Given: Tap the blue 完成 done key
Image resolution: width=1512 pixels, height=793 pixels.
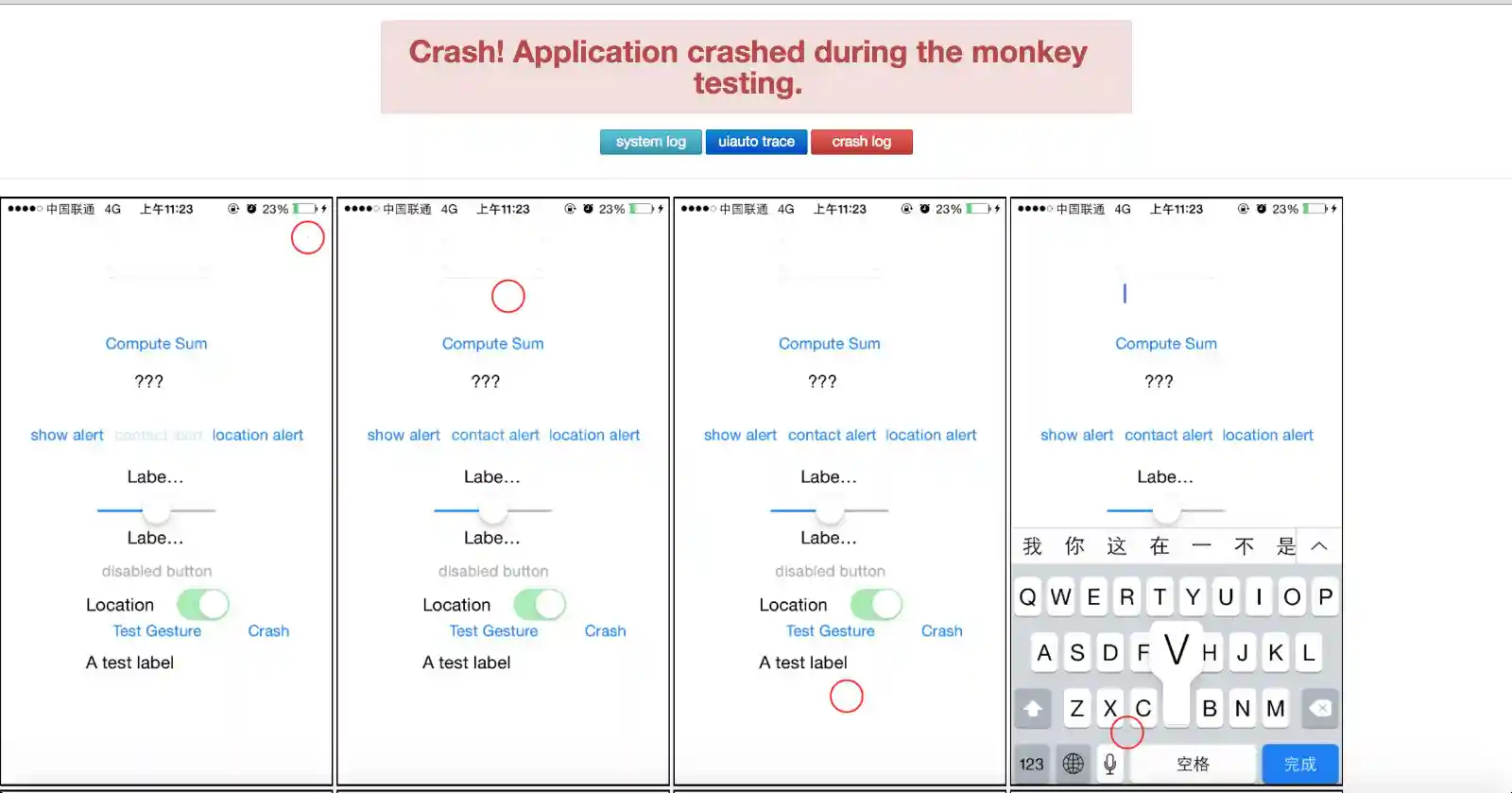Looking at the screenshot, I should tap(1300, 764).
